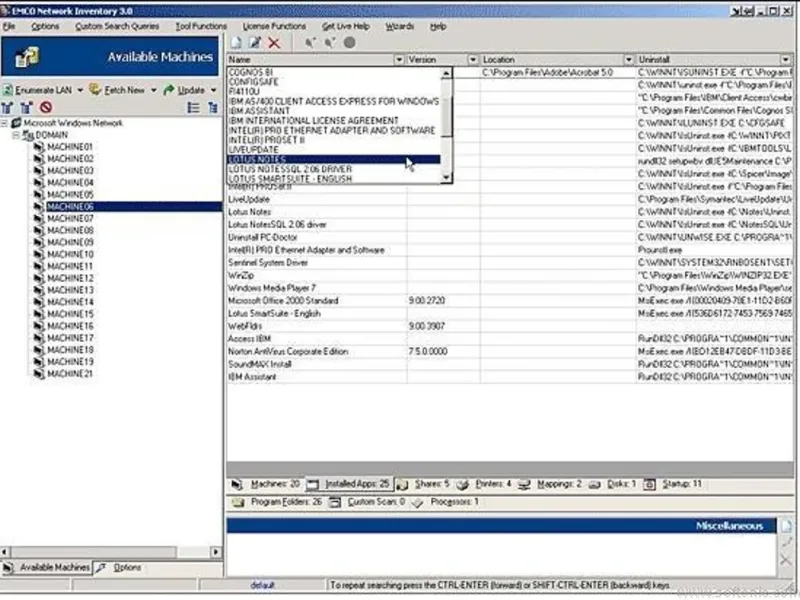
Task: Click the Fetch New button
Action: click(x=117, y=90)
